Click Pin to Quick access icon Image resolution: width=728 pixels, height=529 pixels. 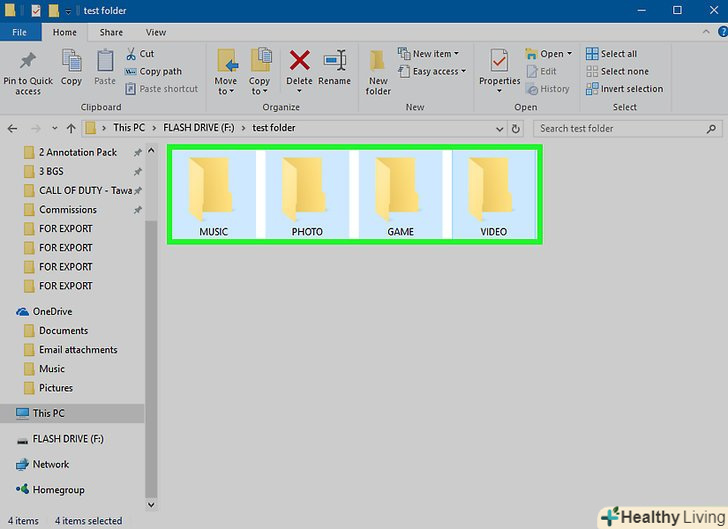coord(28,61)
